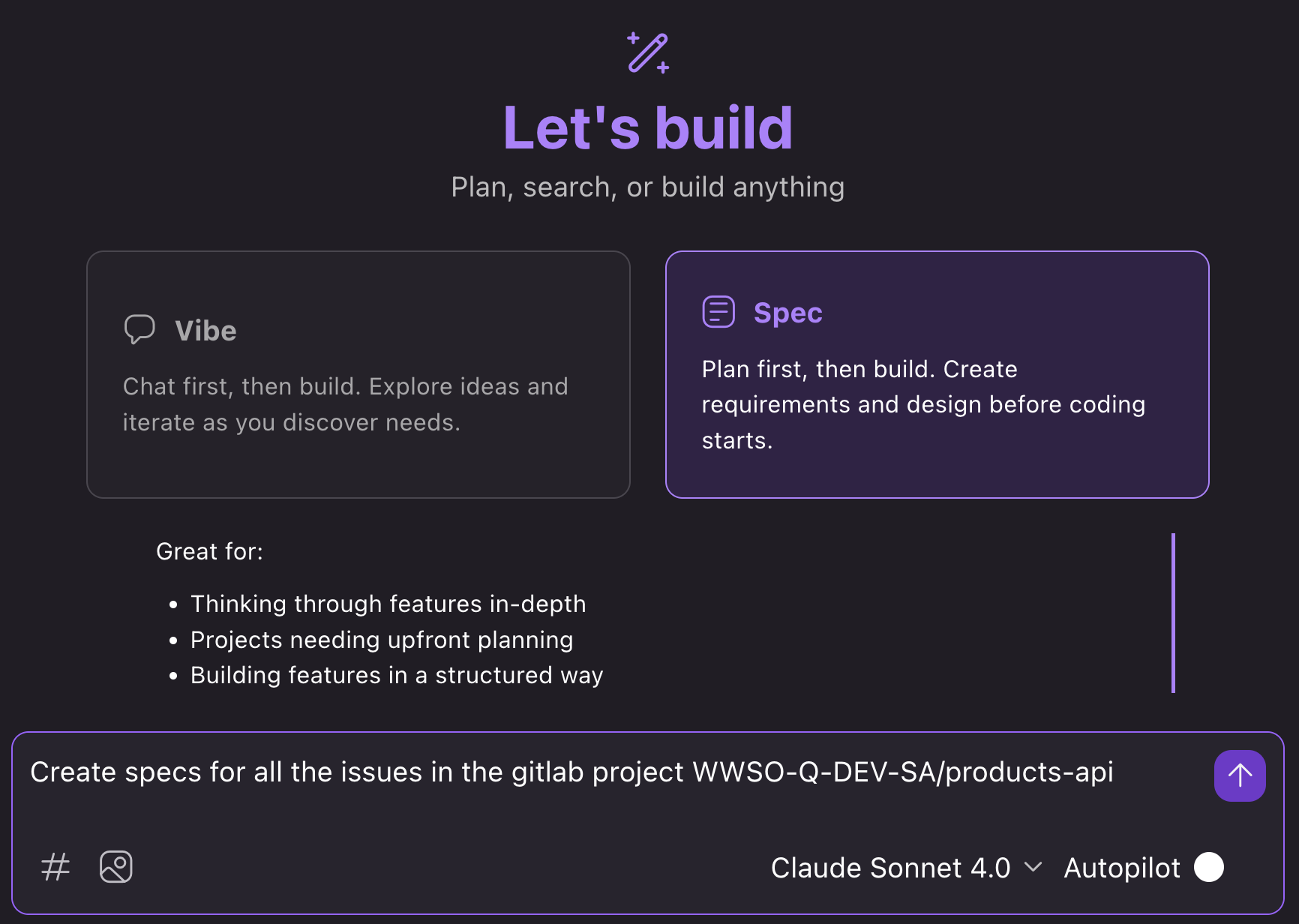Open the Claude Sonnet 4.0 model dropdown

click(892, 868)
